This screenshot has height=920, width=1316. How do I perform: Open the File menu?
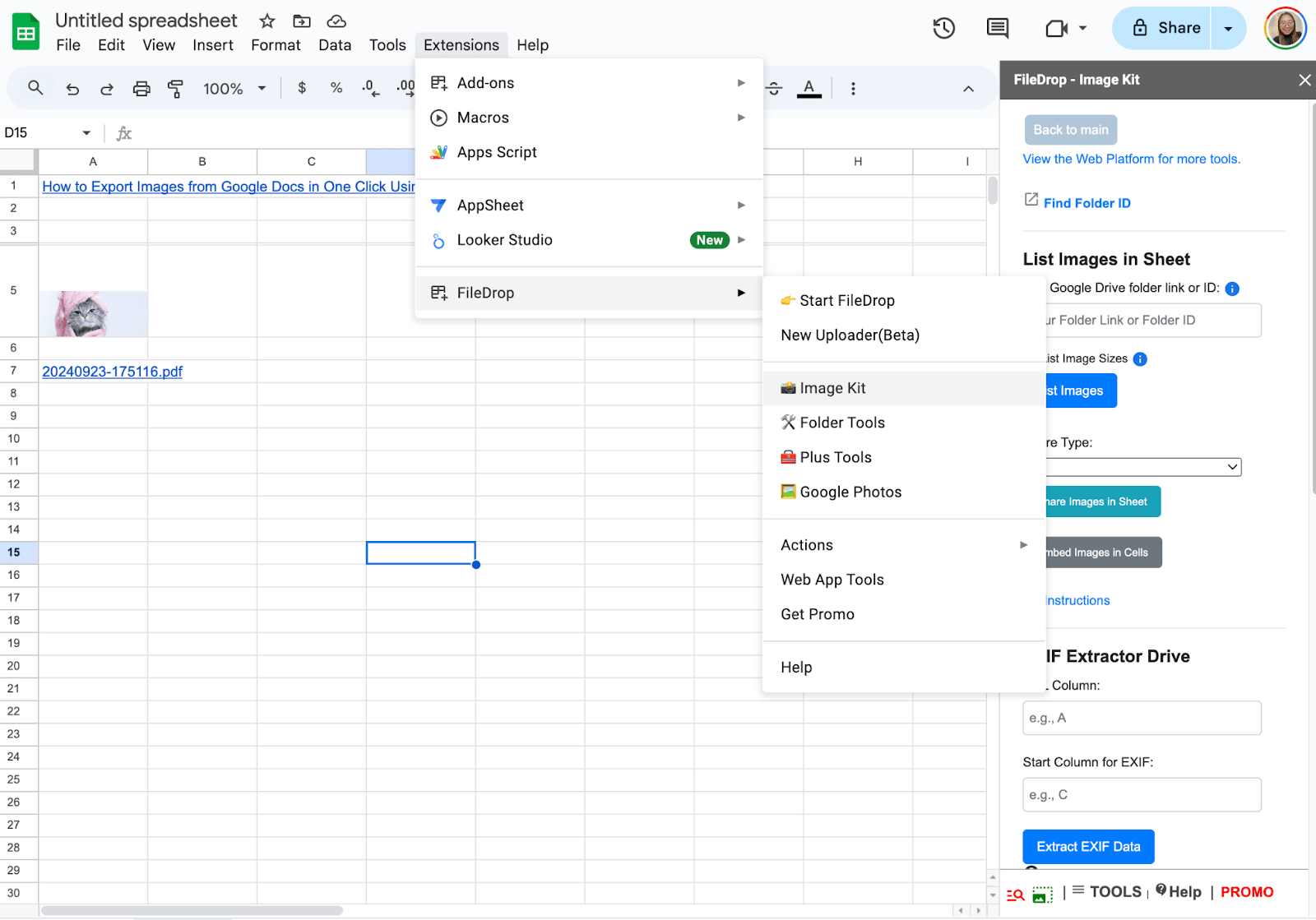[68, 45]
